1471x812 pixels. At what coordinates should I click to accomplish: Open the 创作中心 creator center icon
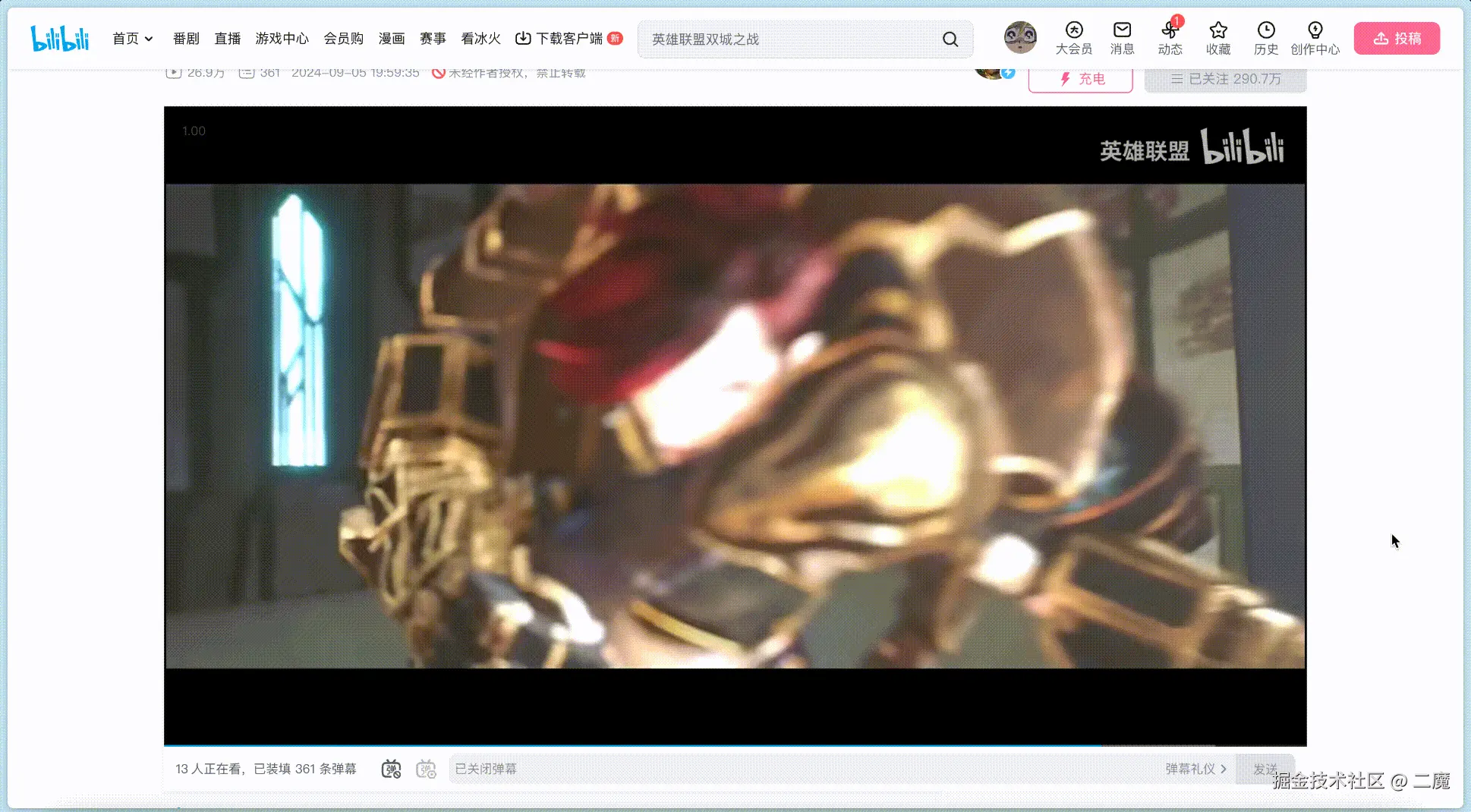click(x=1315, y=38)
